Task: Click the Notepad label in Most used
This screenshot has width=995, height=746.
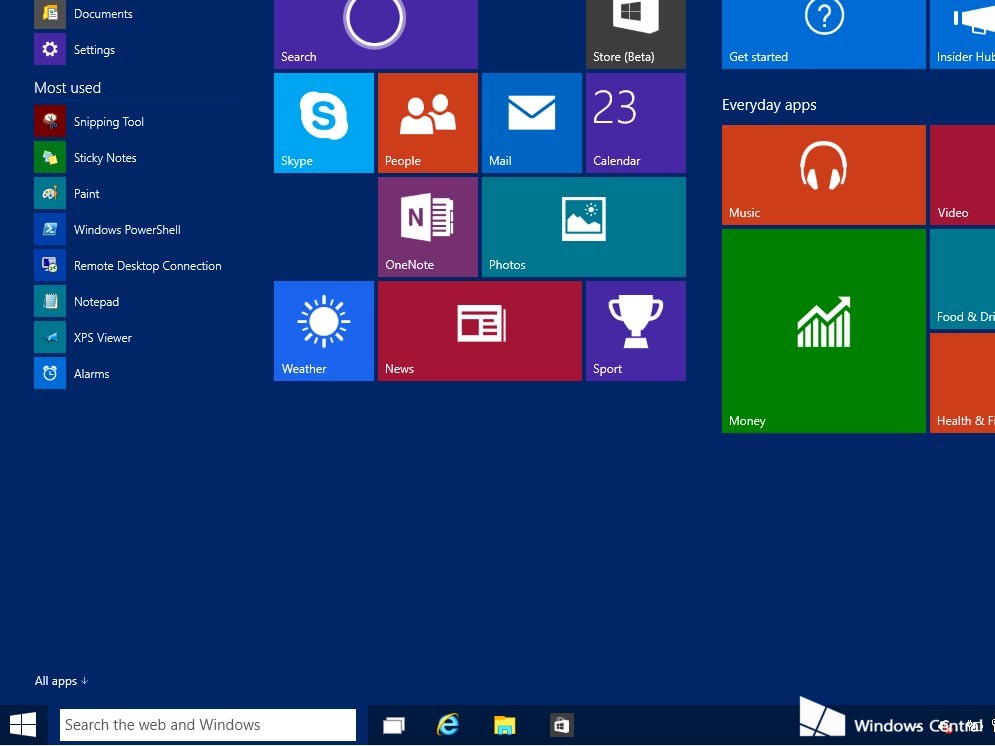Action: (x=96, y=302)
